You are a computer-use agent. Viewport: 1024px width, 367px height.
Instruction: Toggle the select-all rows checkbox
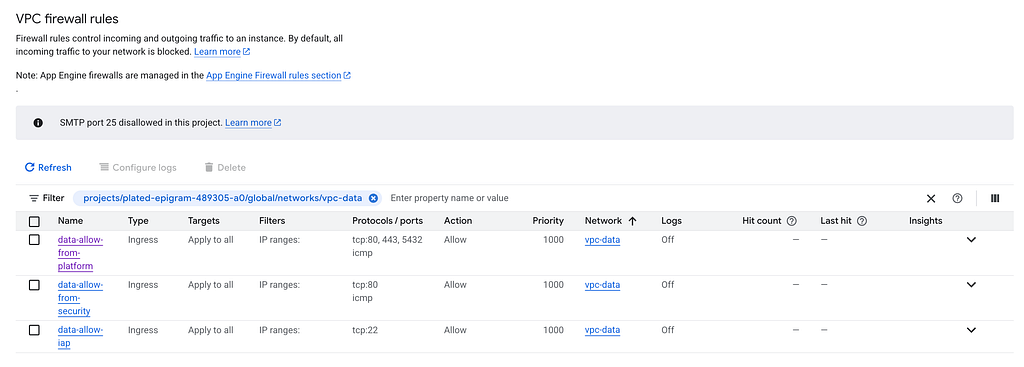pos(34,221)
